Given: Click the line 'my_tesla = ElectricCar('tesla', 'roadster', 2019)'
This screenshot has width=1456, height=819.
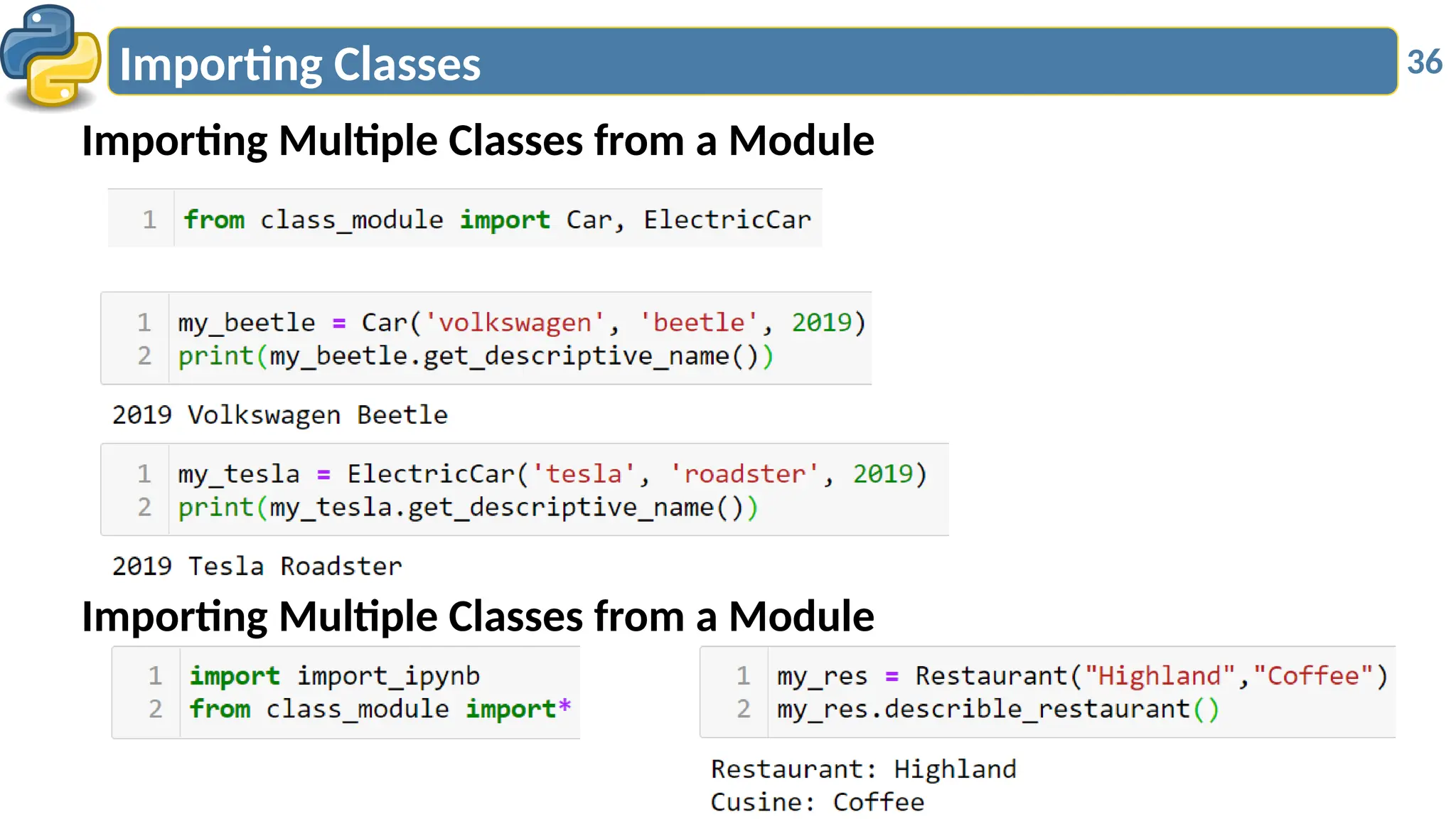Looking at the screenshot, I should tap(552, 474).
